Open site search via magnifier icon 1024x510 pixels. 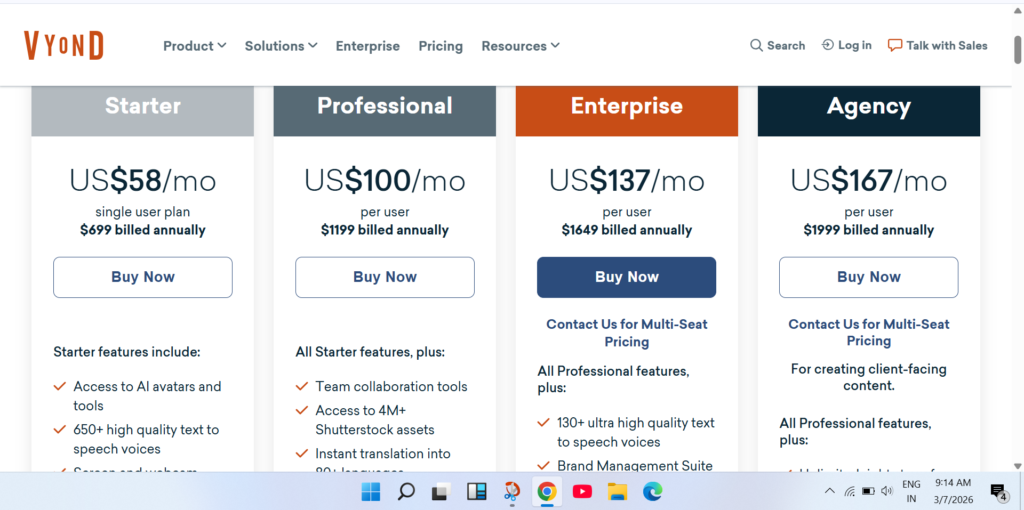[756, 45]
